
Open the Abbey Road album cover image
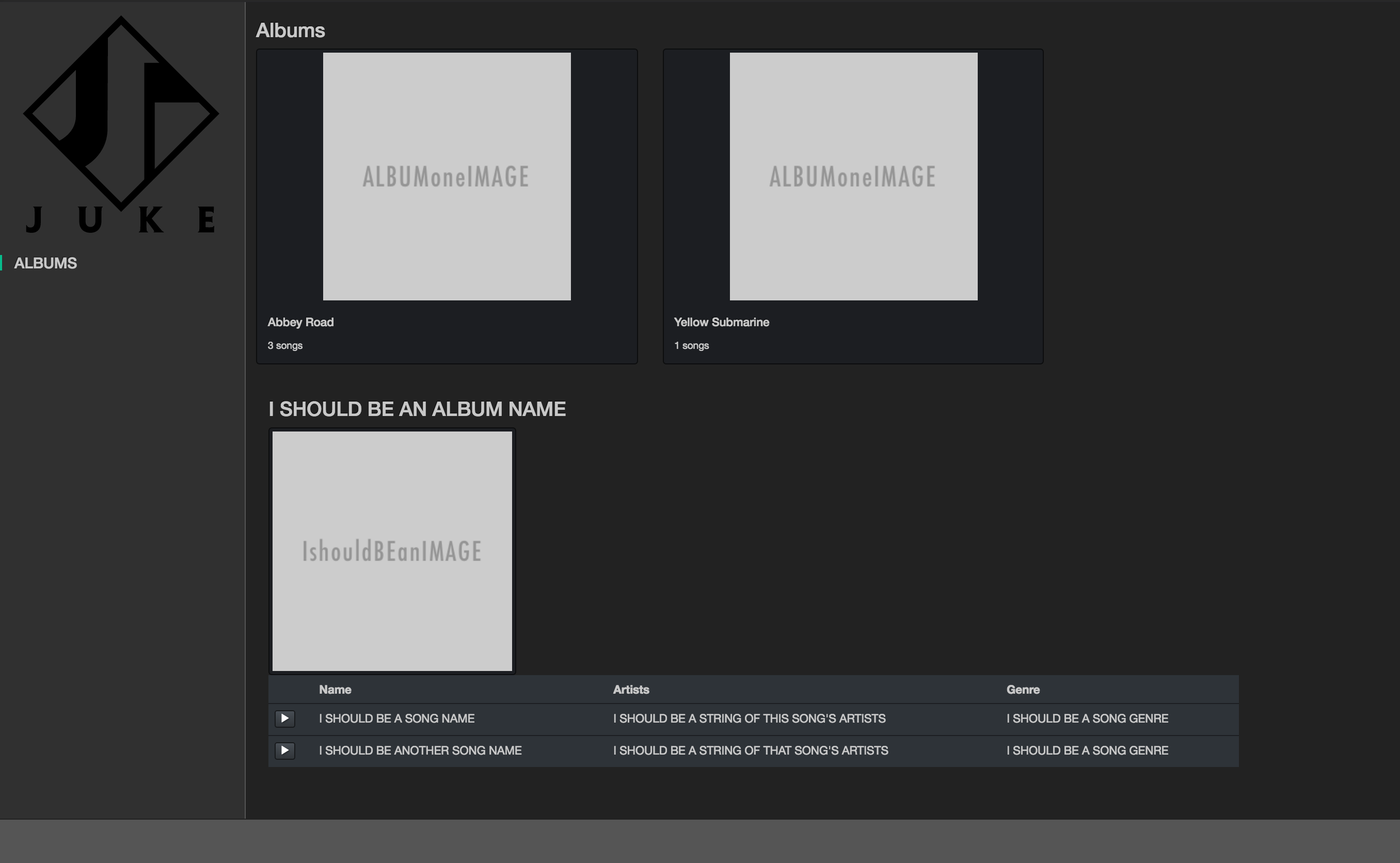click(x=447, y=177)
